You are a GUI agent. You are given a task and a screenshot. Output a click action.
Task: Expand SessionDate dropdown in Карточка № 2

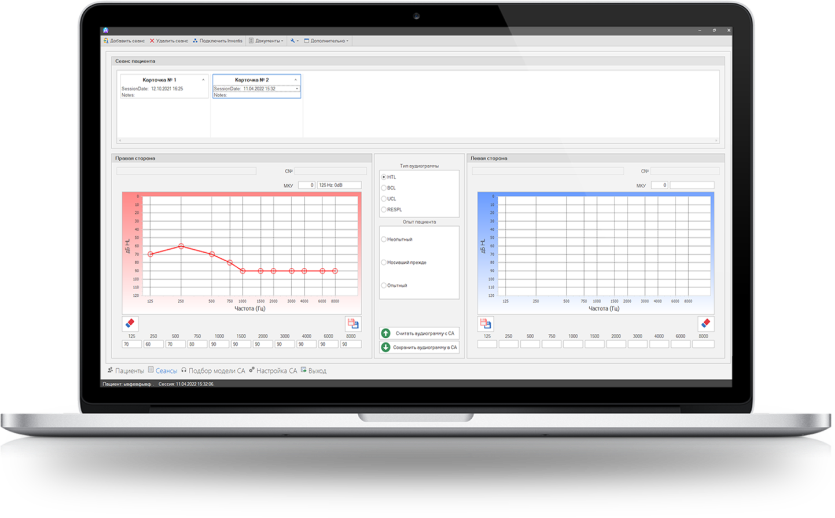pyautogui.click(x=296, y=89)
